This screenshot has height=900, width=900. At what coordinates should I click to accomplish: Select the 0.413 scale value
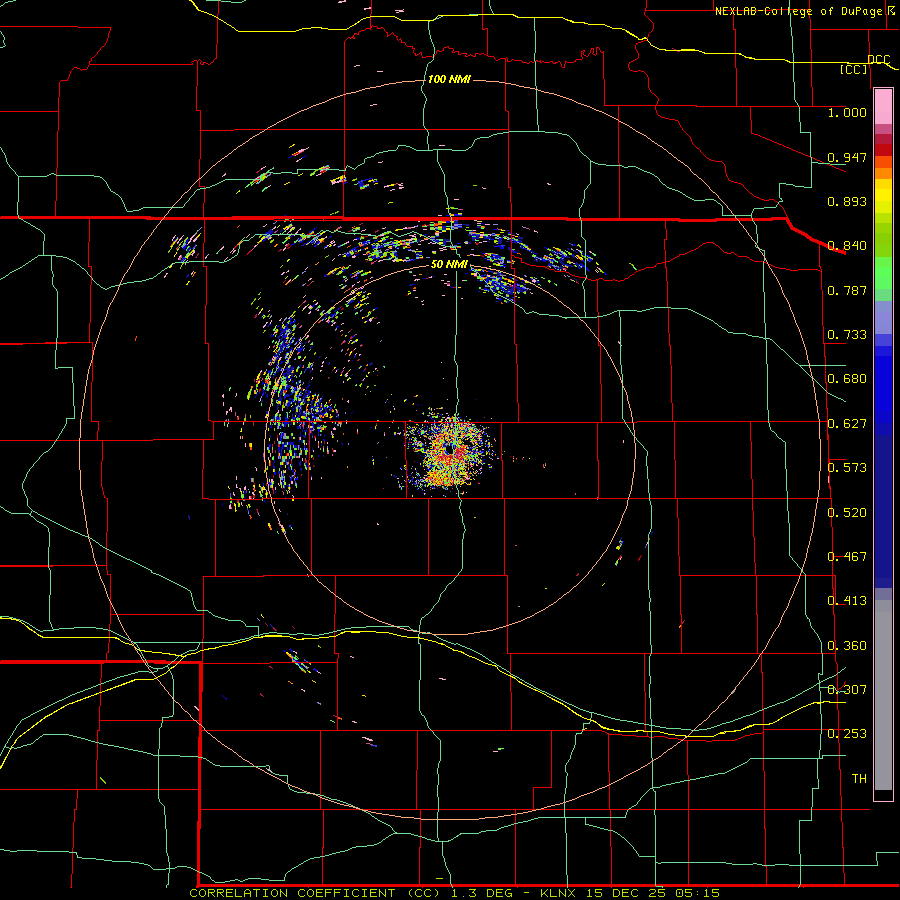tap(847, 600)
